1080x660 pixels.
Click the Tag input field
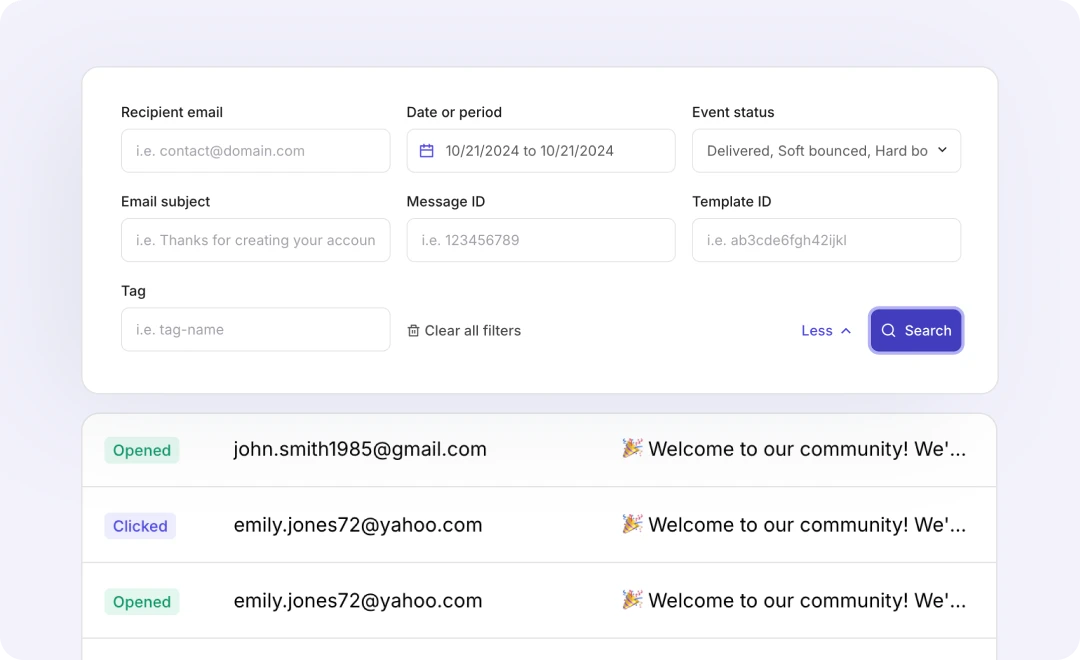(x=255, y=329)
